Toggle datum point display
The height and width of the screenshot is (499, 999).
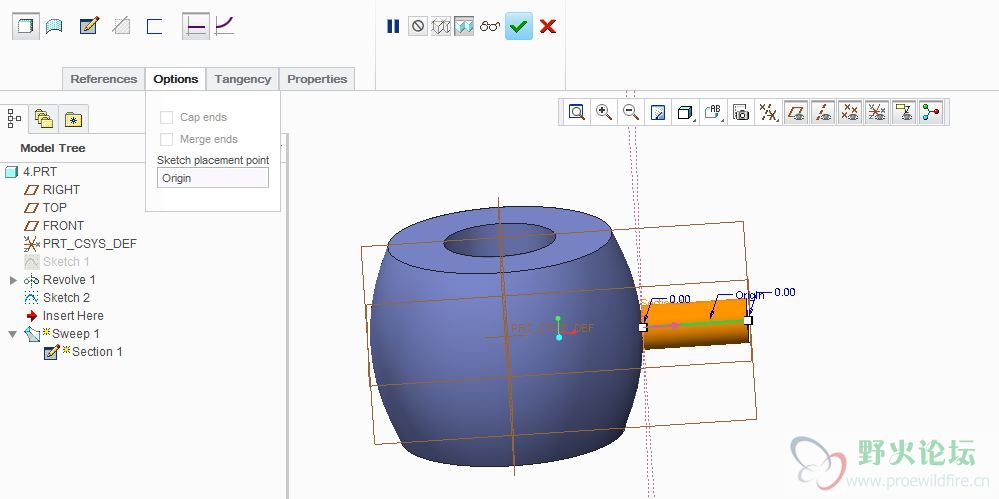point(850,113)
